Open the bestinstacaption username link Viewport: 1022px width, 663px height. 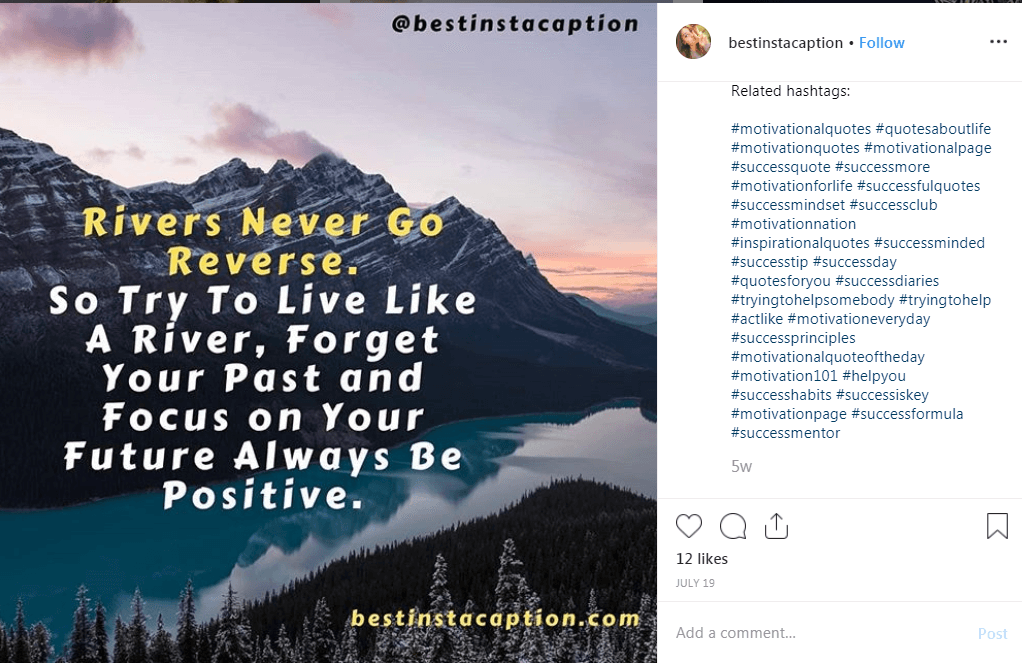point(785,43)
